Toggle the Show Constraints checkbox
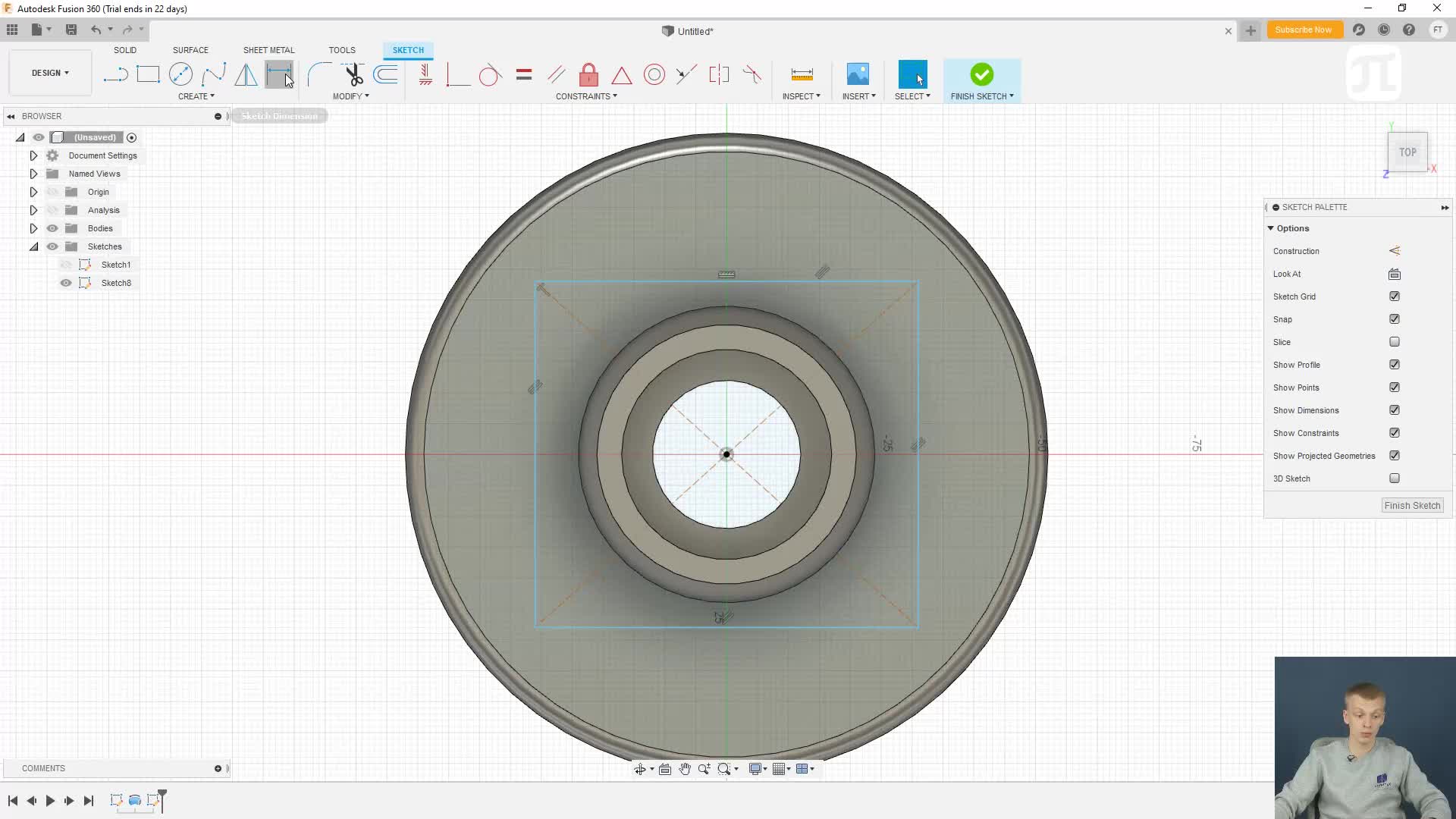 [x=1395, y=433]
